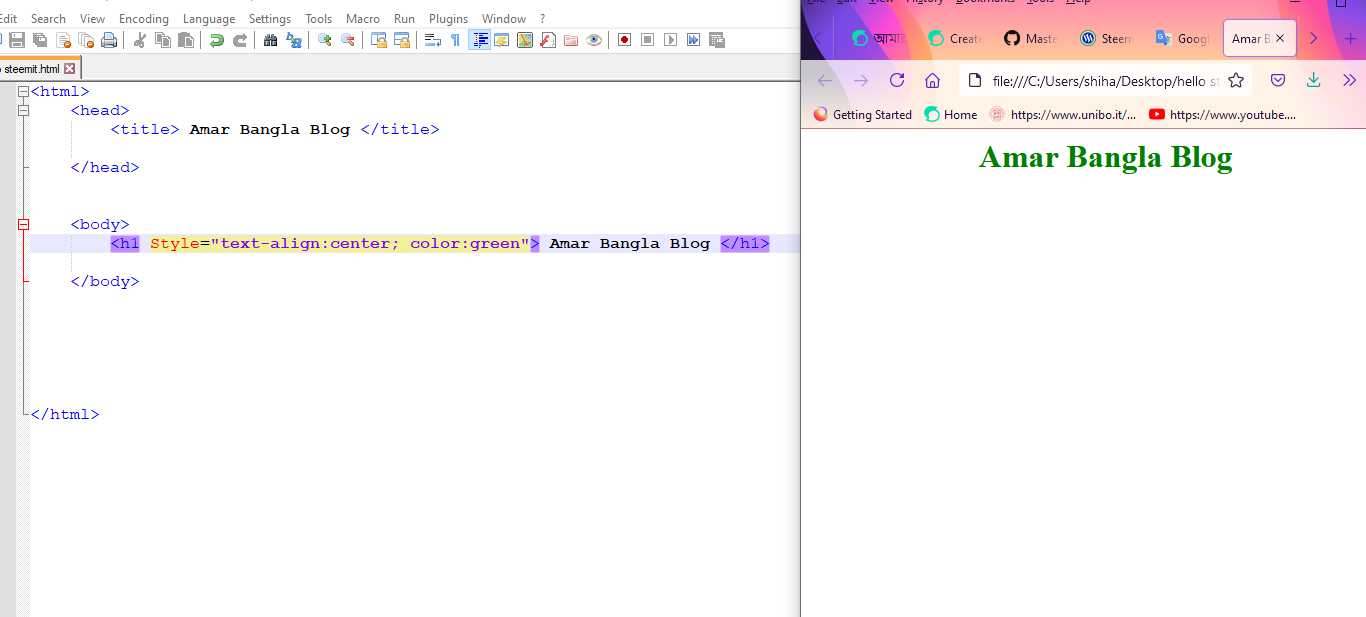1366x617 pixels.
Task: Open the User Defined Language dialog icon
Action: 502,40
